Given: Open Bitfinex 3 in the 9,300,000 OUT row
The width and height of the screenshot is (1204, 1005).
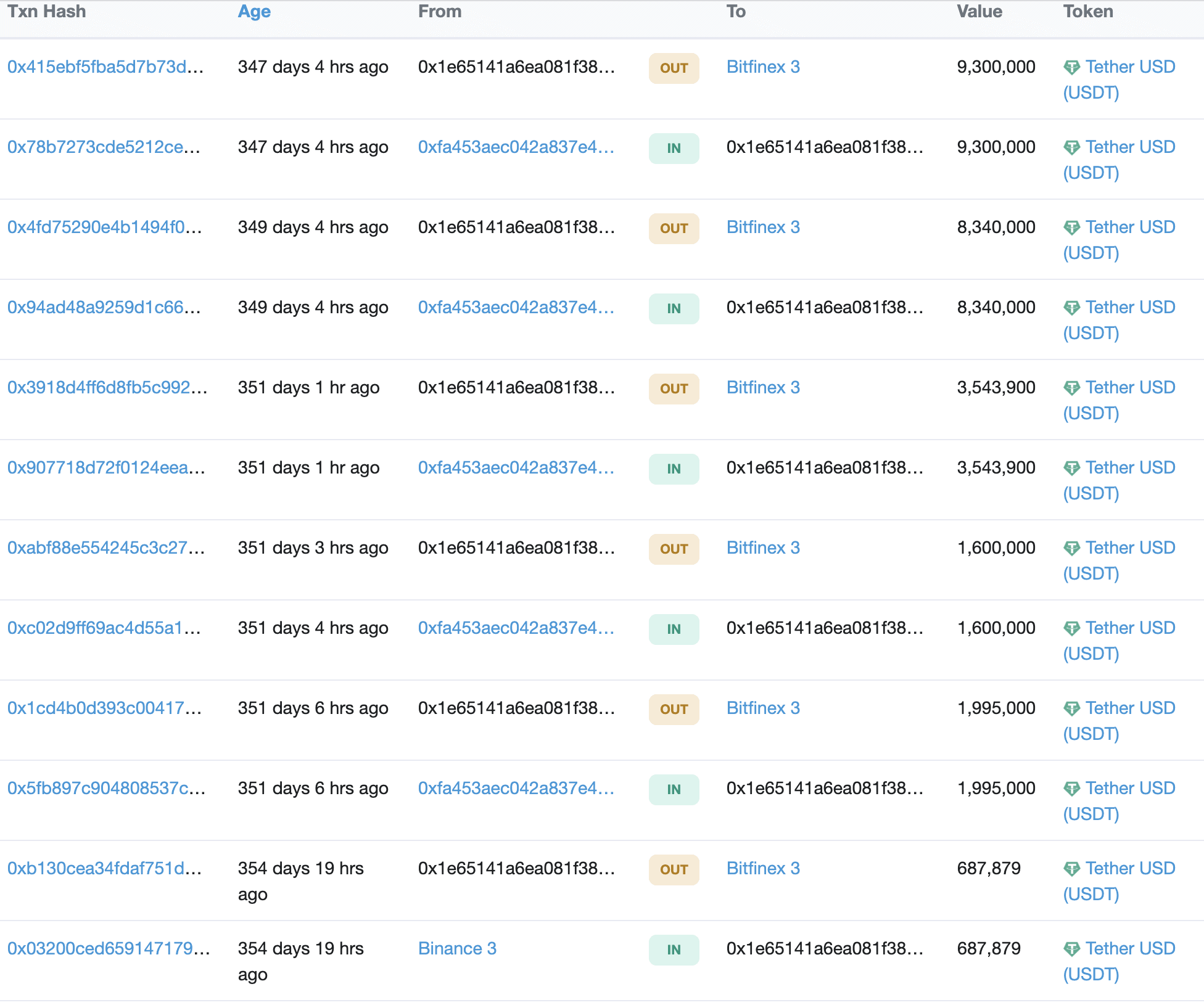Looking at the screenshot, I should pos(763,67).
